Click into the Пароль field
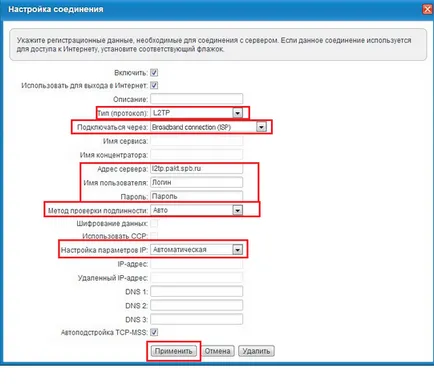Screen dimensions: 434x385 [x=197, y=196]
